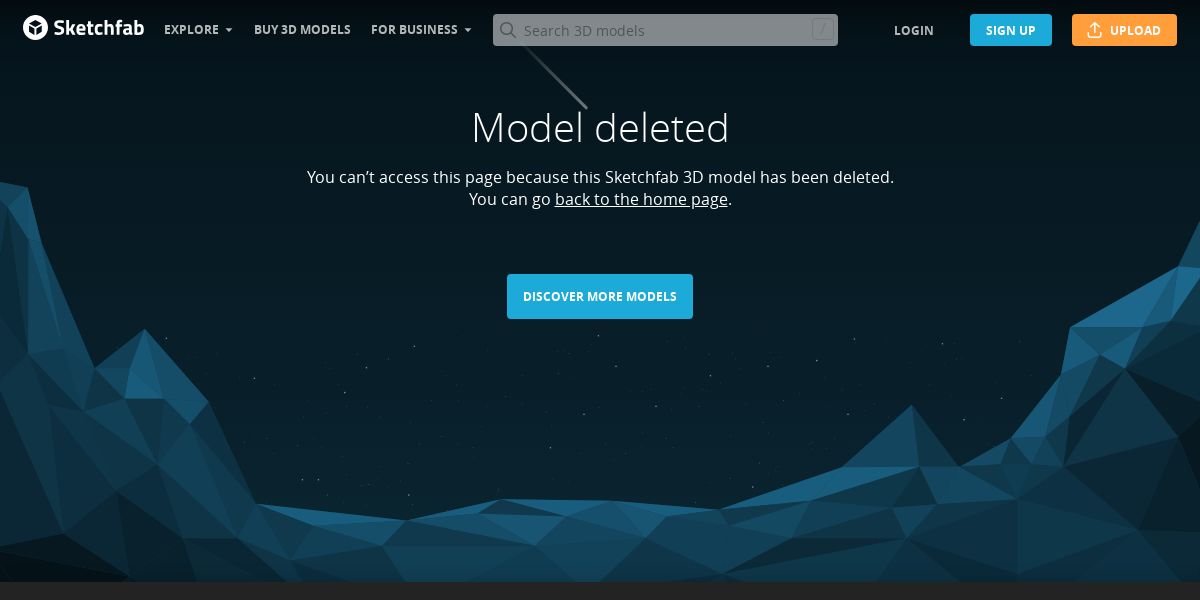Click the dark footer bar at page bottom

click(600, 591)
